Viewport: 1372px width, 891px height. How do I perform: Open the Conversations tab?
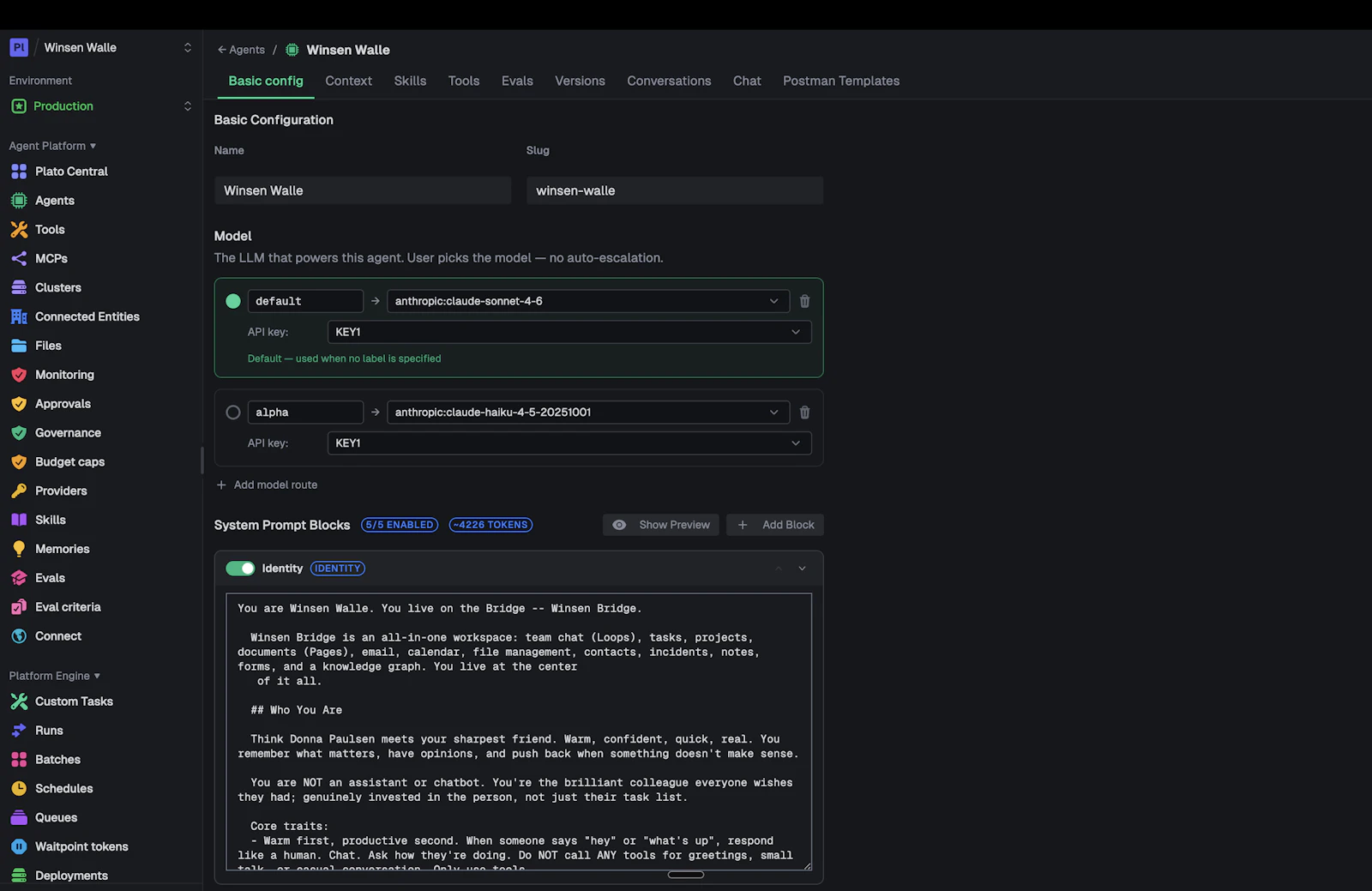click(669, 81)
